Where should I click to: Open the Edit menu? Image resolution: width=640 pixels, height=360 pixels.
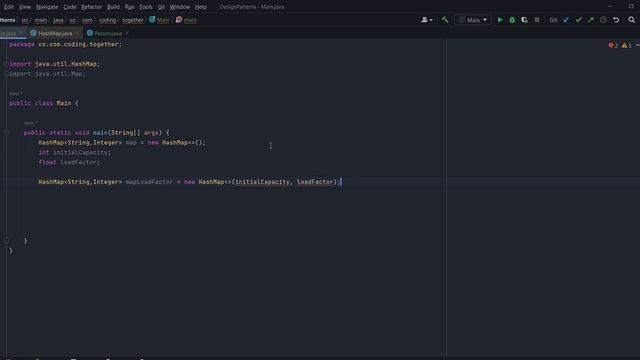(x=9, y=7)
